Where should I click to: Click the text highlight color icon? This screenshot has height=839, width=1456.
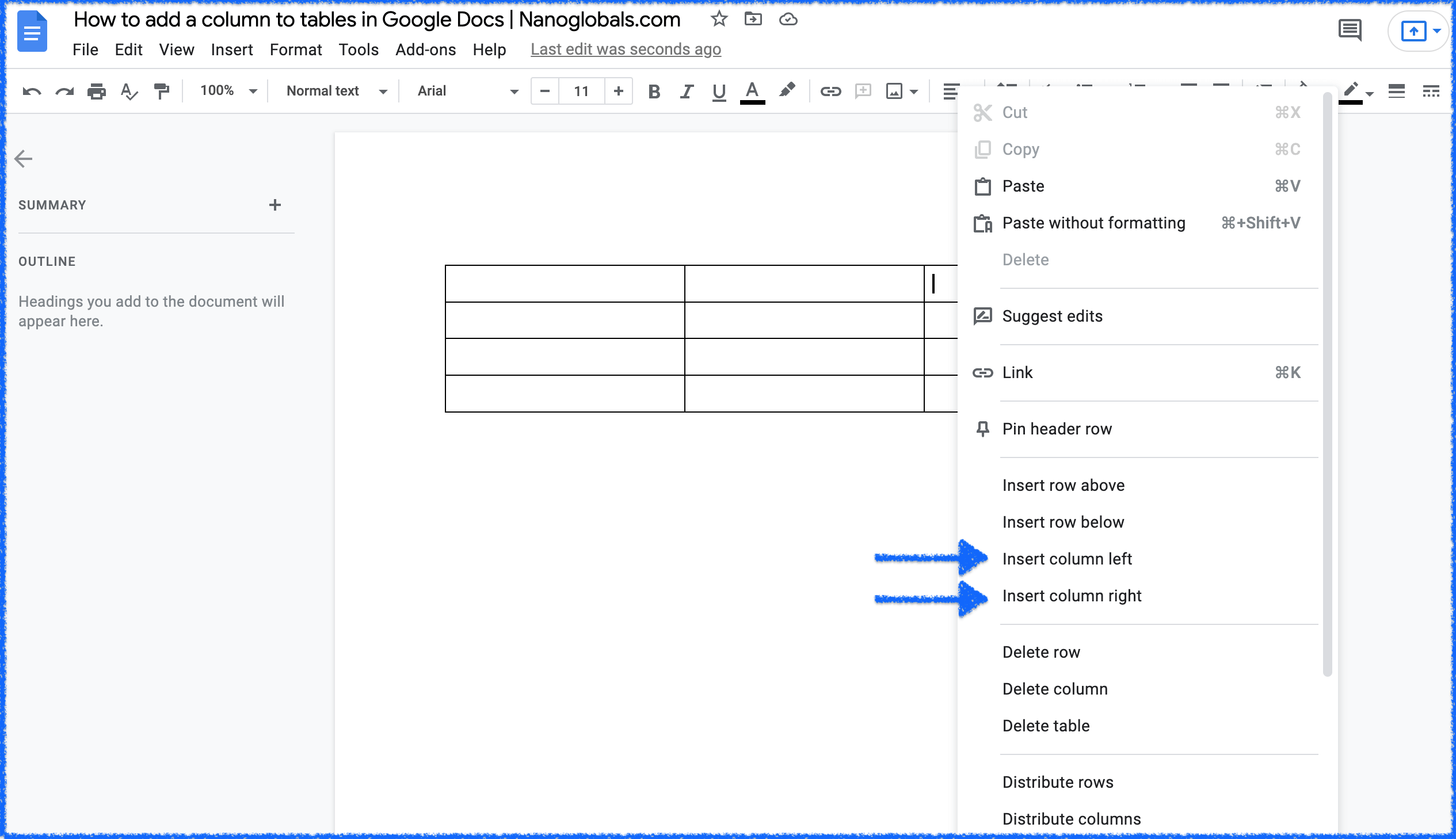[787, 91]
